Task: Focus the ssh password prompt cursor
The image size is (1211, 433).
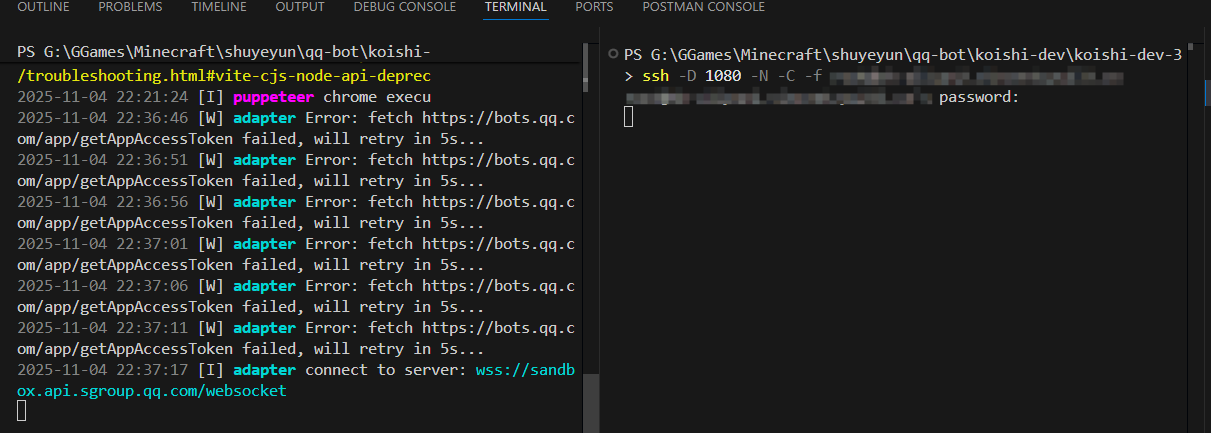Action: point(629,118)
